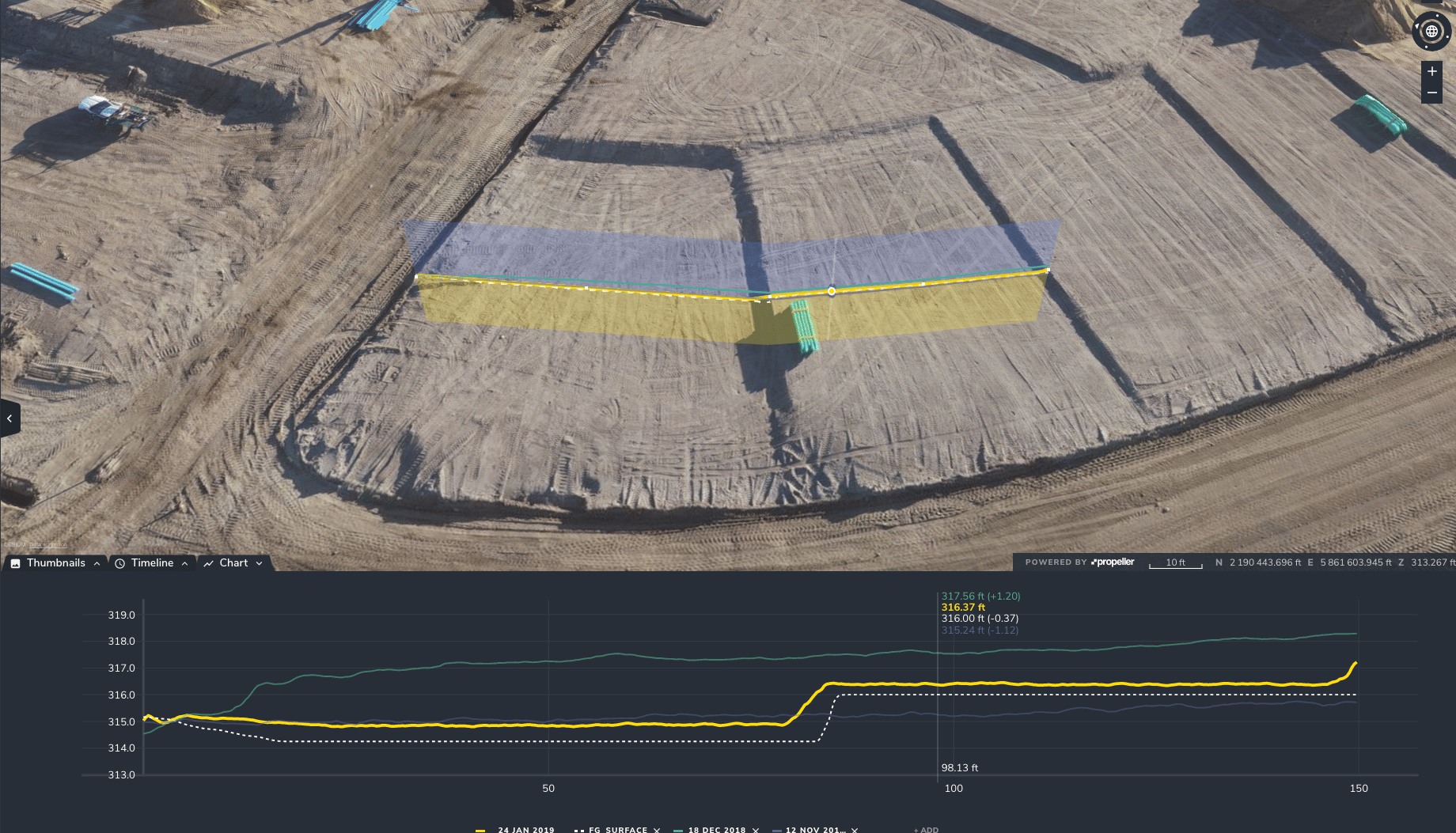The height and width of the screenshot is (833, 1456).
Task: Click the Thumbnails image icon
Action: point(15,564)
